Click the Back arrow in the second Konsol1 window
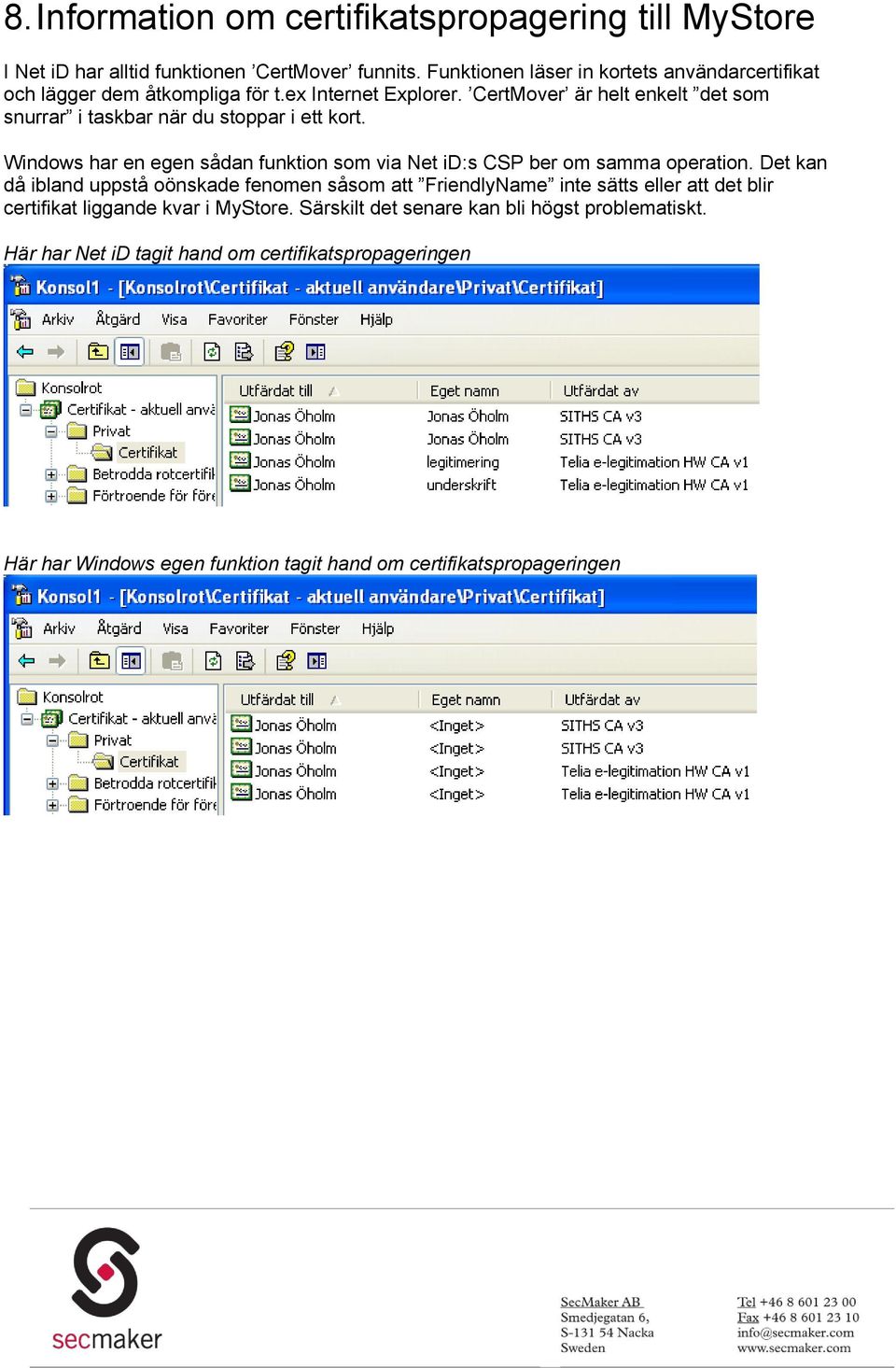 (x=26, y=661)
